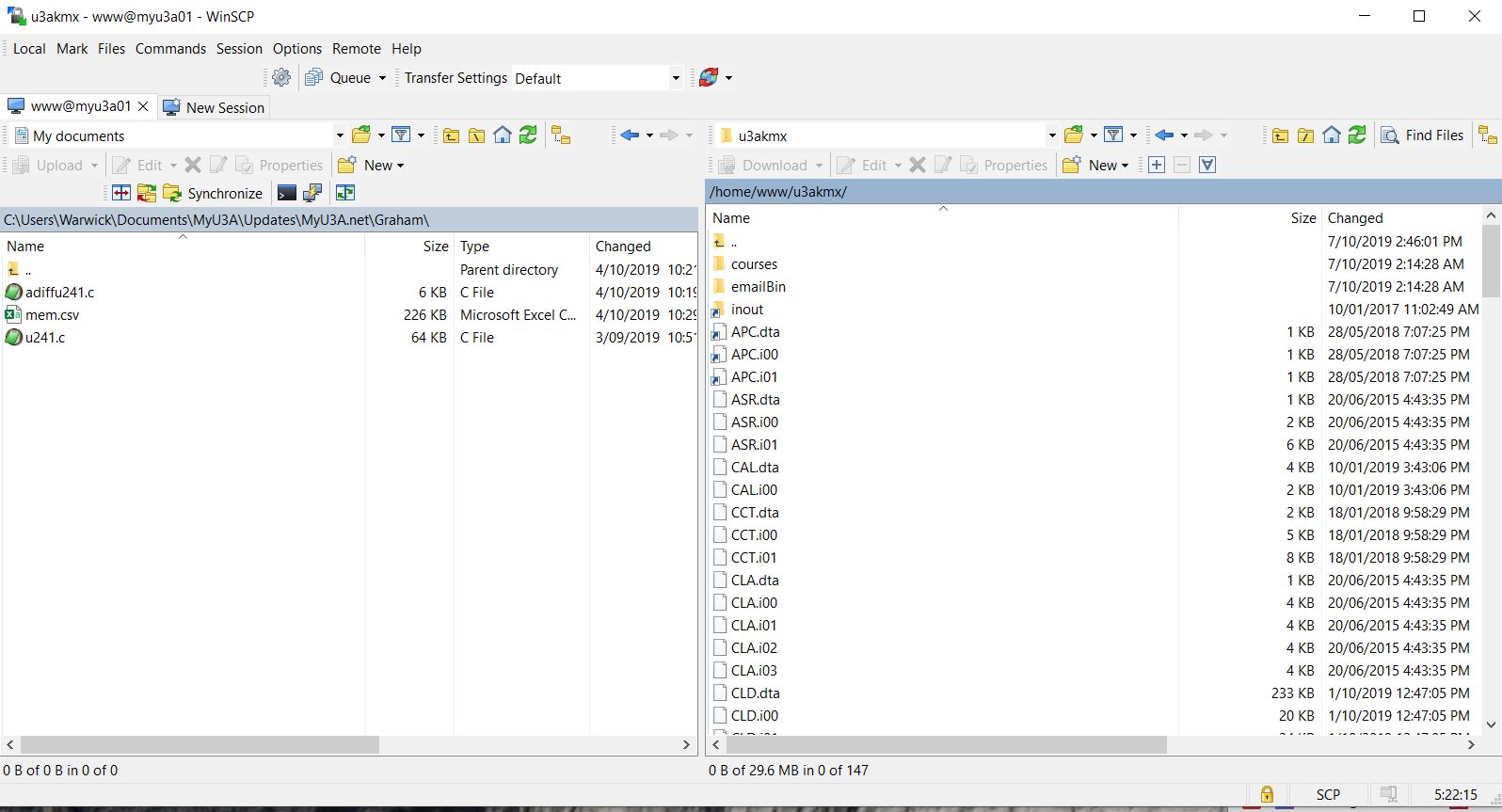
Task: Expand the Transfer Settings Default dropdown
Action: point(675,78)
